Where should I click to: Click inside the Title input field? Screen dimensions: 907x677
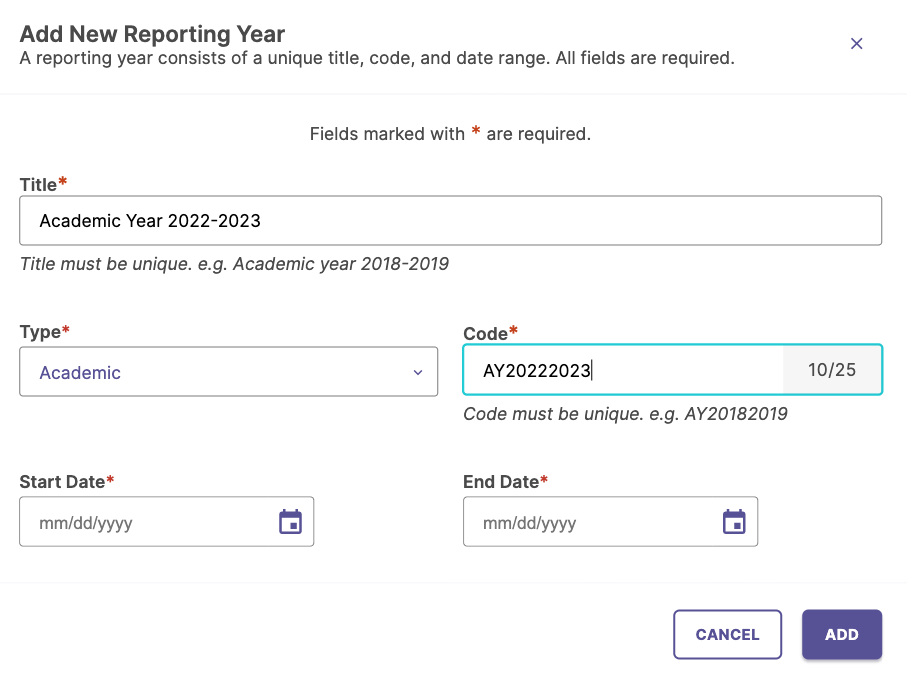point(450,220)
